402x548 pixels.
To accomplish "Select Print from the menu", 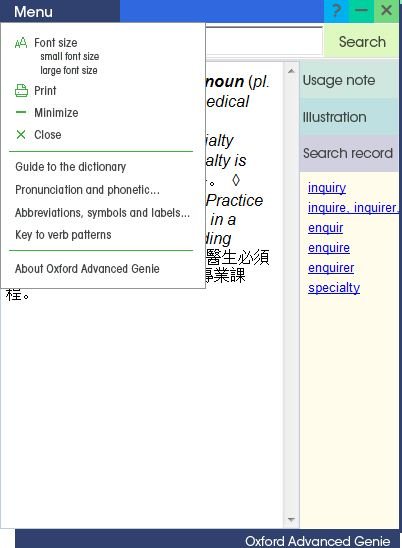I will click(x=45, y=91).
